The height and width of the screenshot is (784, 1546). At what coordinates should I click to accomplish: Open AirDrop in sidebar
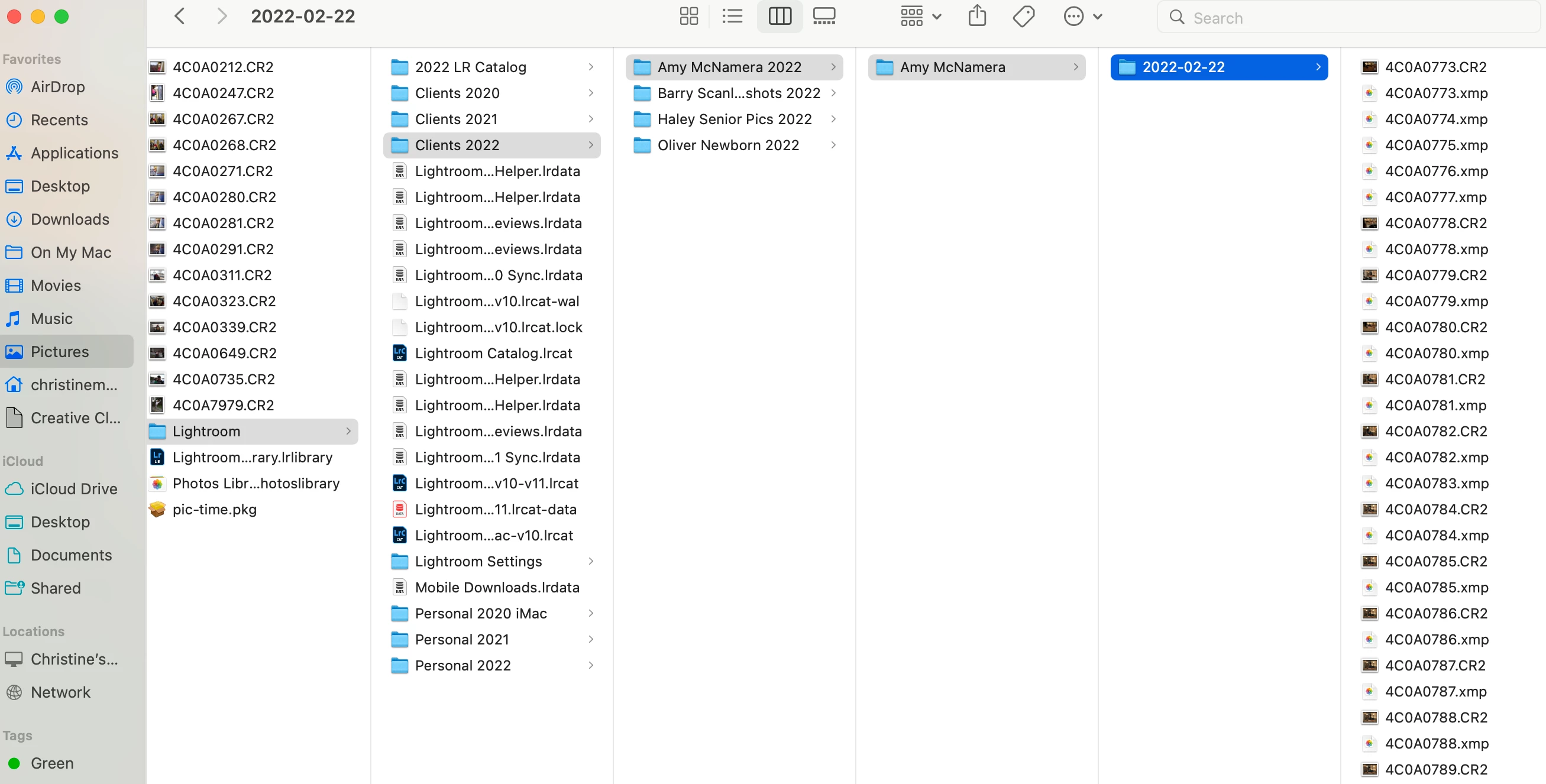[x=57, y=87]
